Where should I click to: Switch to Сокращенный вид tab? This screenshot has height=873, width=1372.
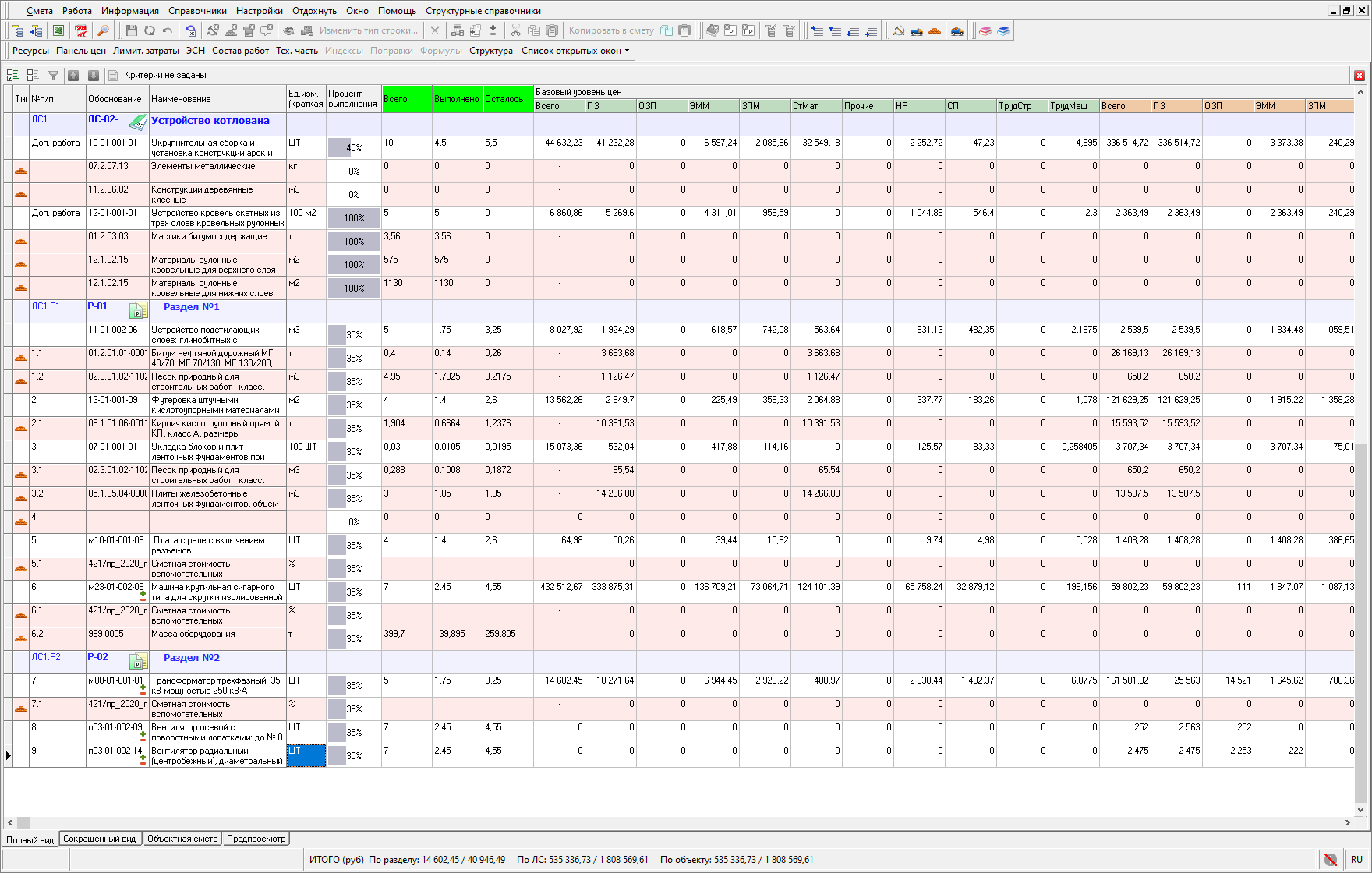click(100, 839)
